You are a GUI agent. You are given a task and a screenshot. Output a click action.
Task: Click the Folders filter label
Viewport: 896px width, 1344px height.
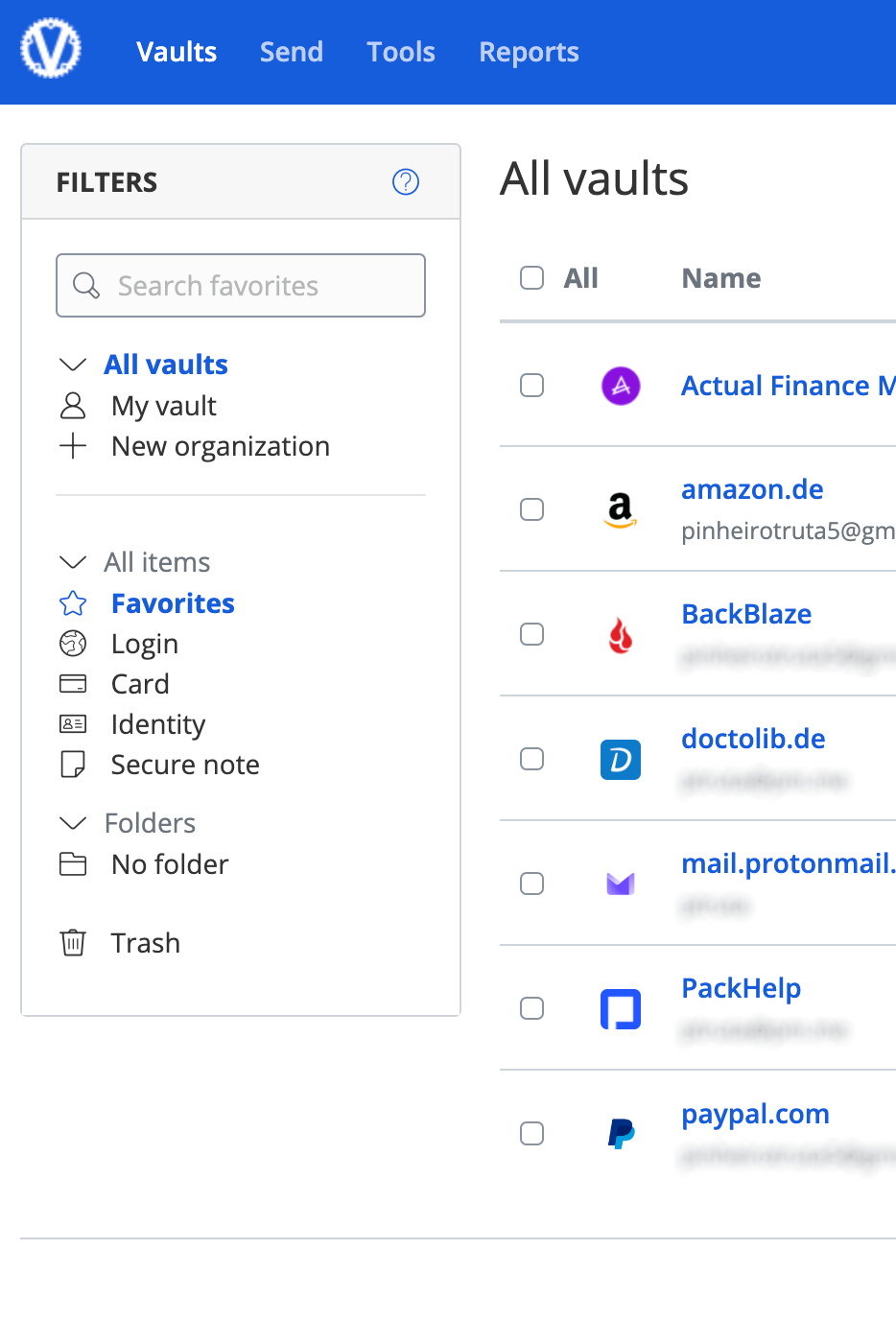[150, 823]
